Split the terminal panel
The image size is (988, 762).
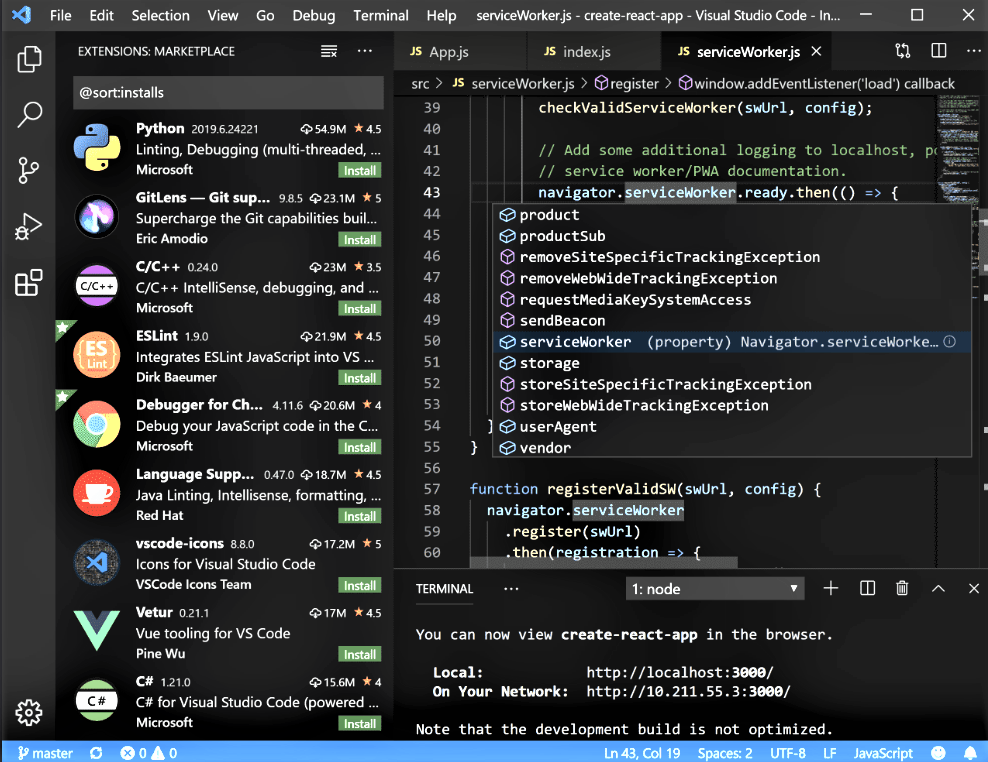867,588
